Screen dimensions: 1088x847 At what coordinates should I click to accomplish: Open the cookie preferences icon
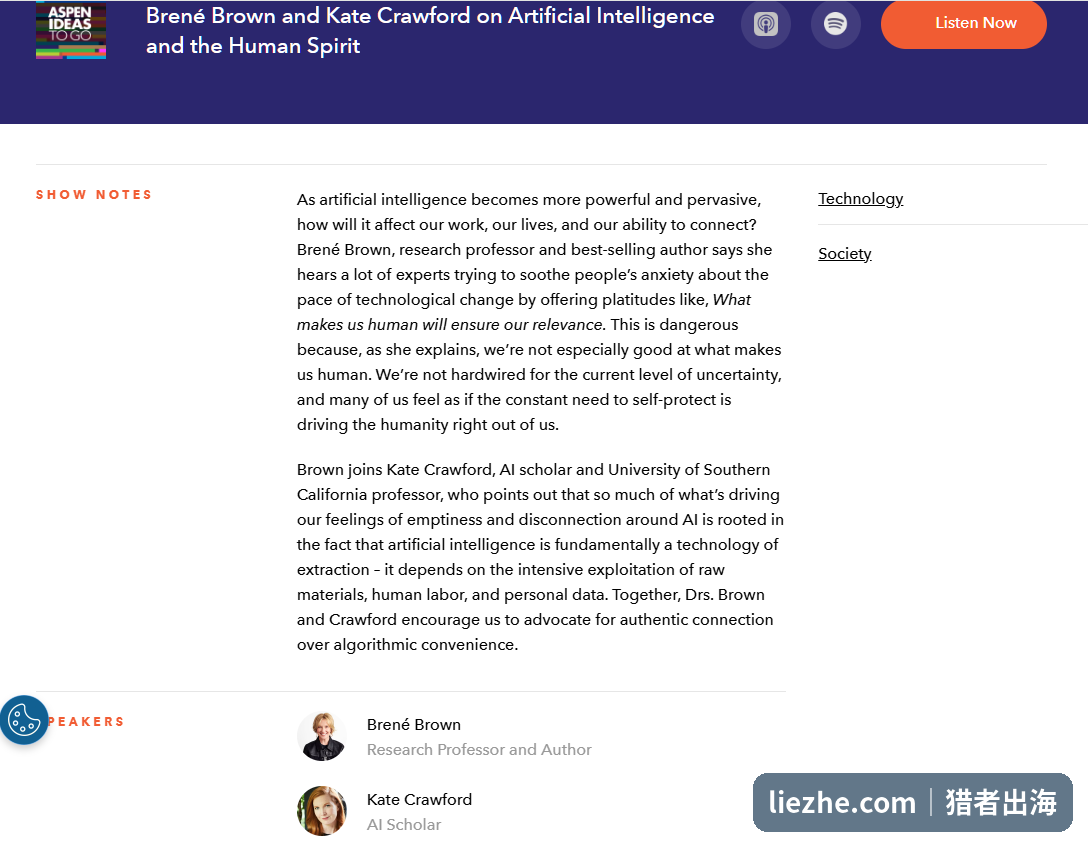point(24,720)
